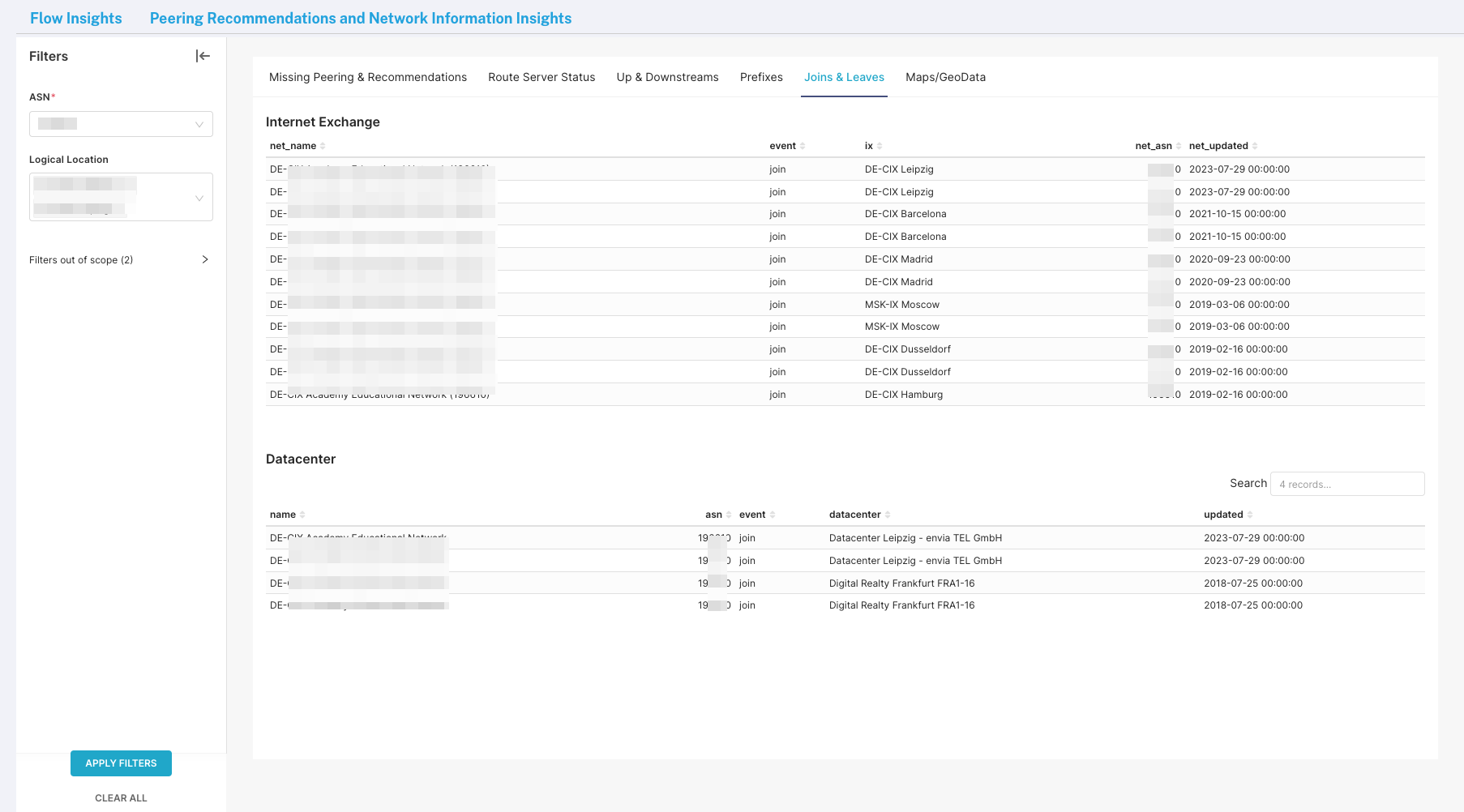Click the first MSK-IX Moscow cell
Screen dimensions: 1464x812
pos(902,305)
